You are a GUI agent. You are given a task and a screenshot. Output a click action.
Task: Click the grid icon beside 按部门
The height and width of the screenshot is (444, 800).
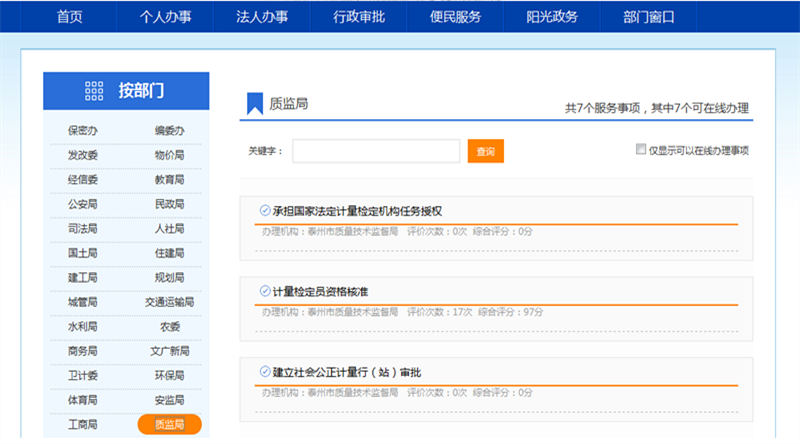(94, 91)
